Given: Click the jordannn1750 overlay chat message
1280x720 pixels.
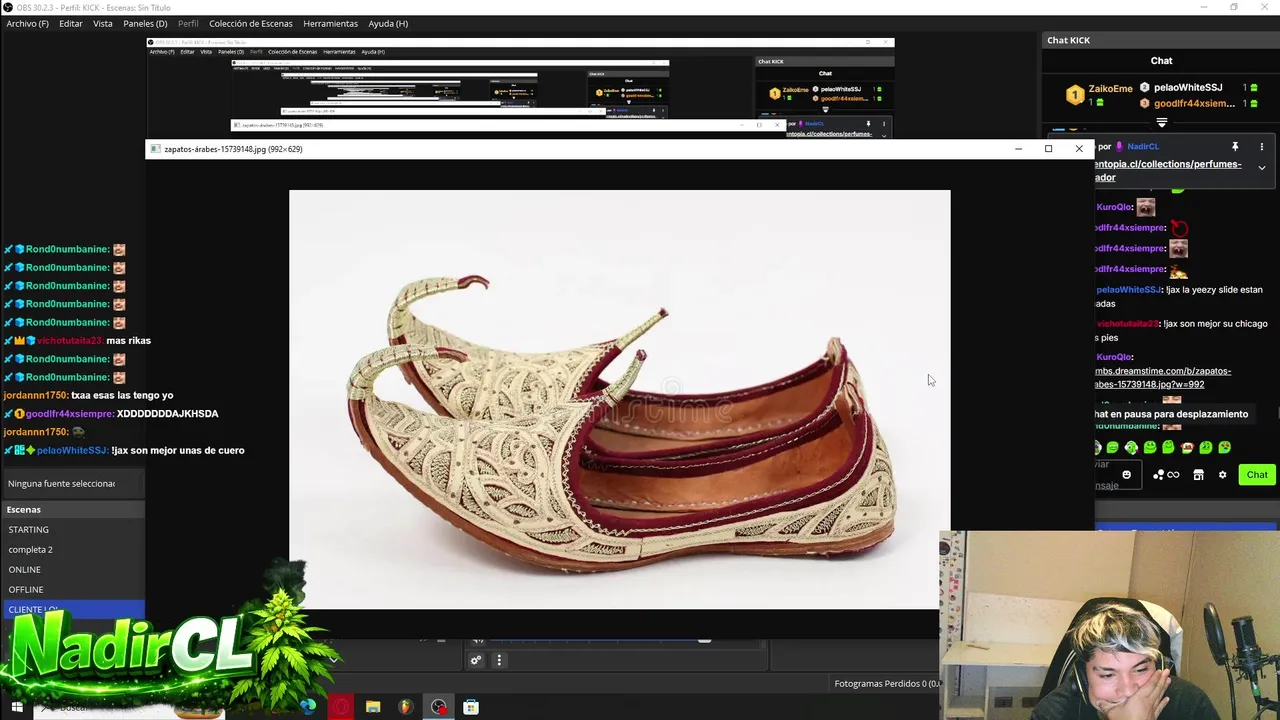Looking at the screenshot, I should [88, 395].
